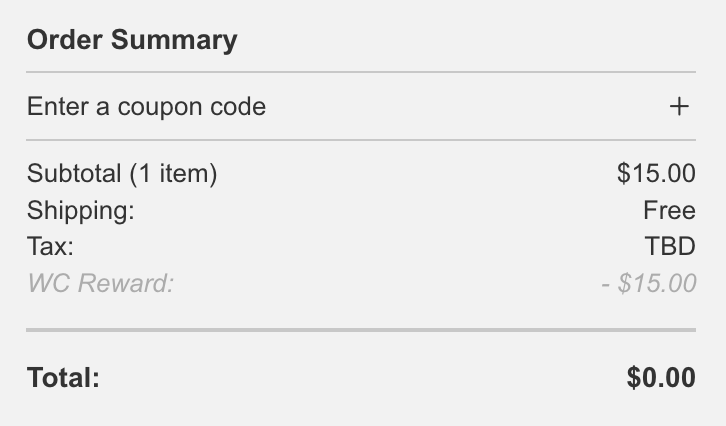Image resolution: width=726 pixels, height=426 pixels.
Task: Click blank area right of Order Summary heading
Action: pos(470,40)
